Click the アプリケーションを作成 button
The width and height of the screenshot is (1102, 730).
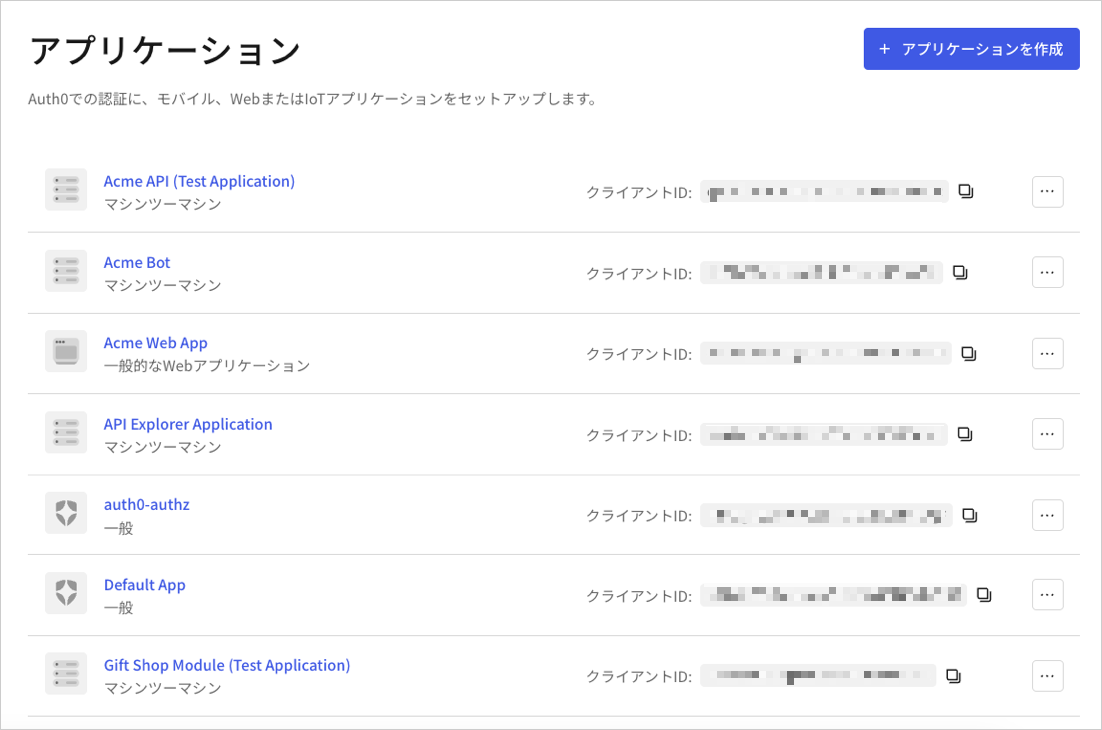(x=971, y=48)
